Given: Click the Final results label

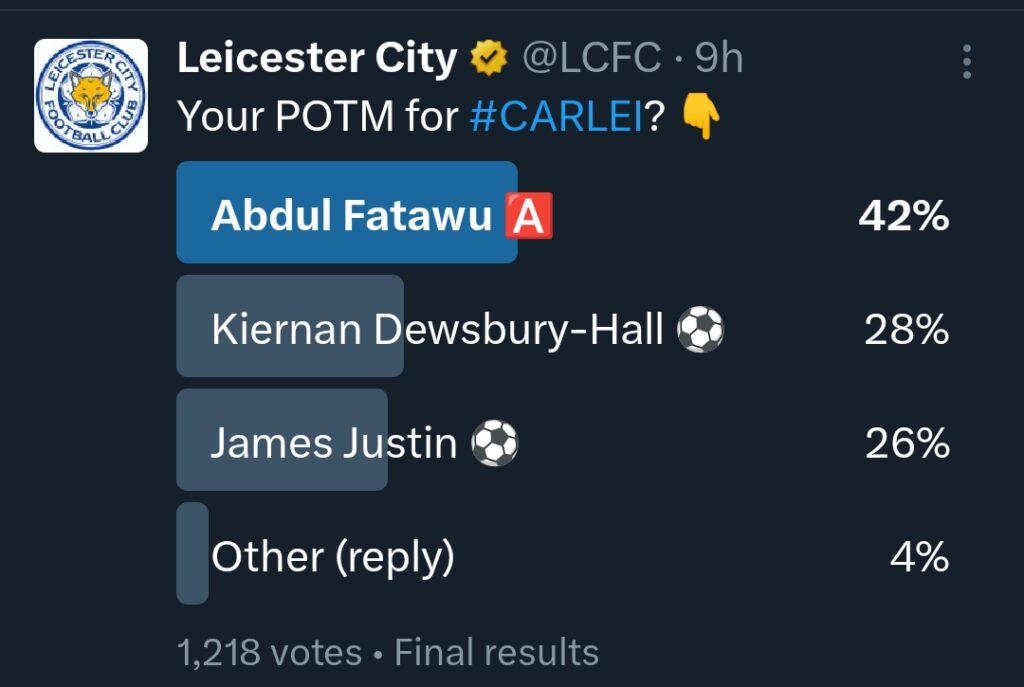Looking at the screenshot, I should coord(496,653).
